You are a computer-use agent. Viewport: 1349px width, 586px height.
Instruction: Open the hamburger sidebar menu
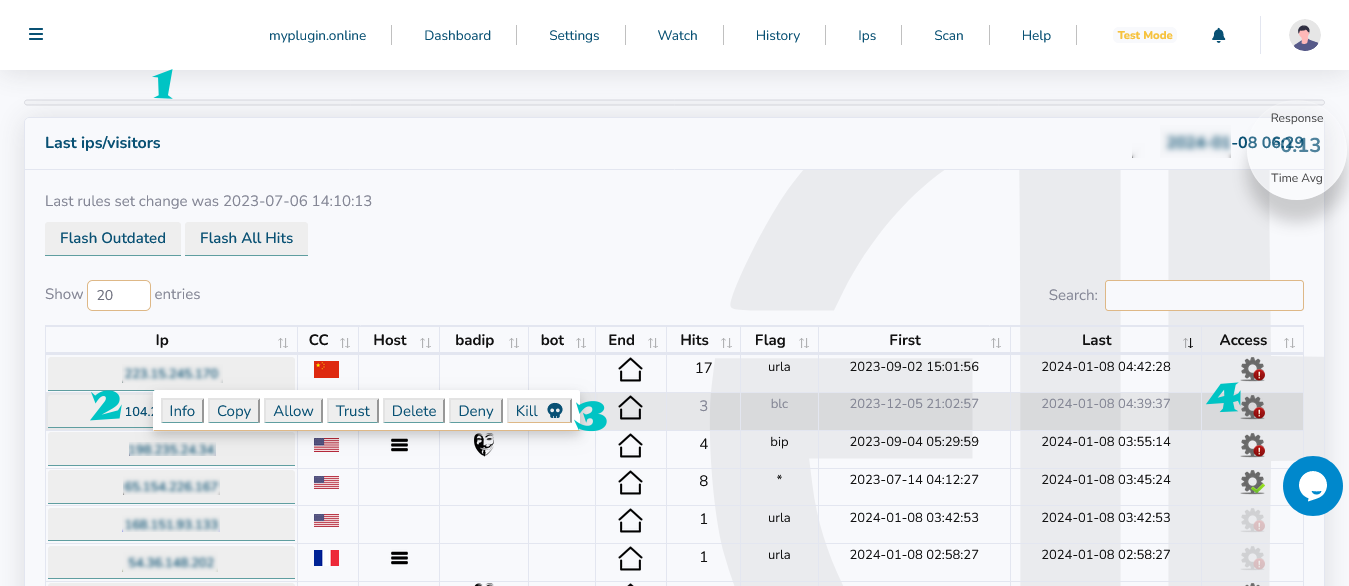pyautogui.click(x=36, y=34)
